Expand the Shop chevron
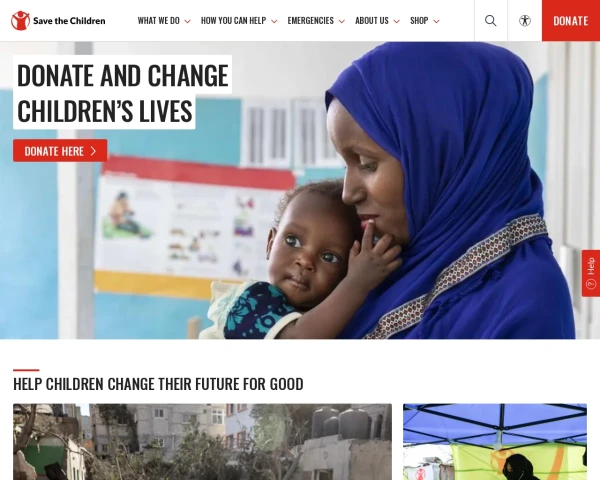Image resolution: width=600 pixels, height=480 pixels. 436,21
